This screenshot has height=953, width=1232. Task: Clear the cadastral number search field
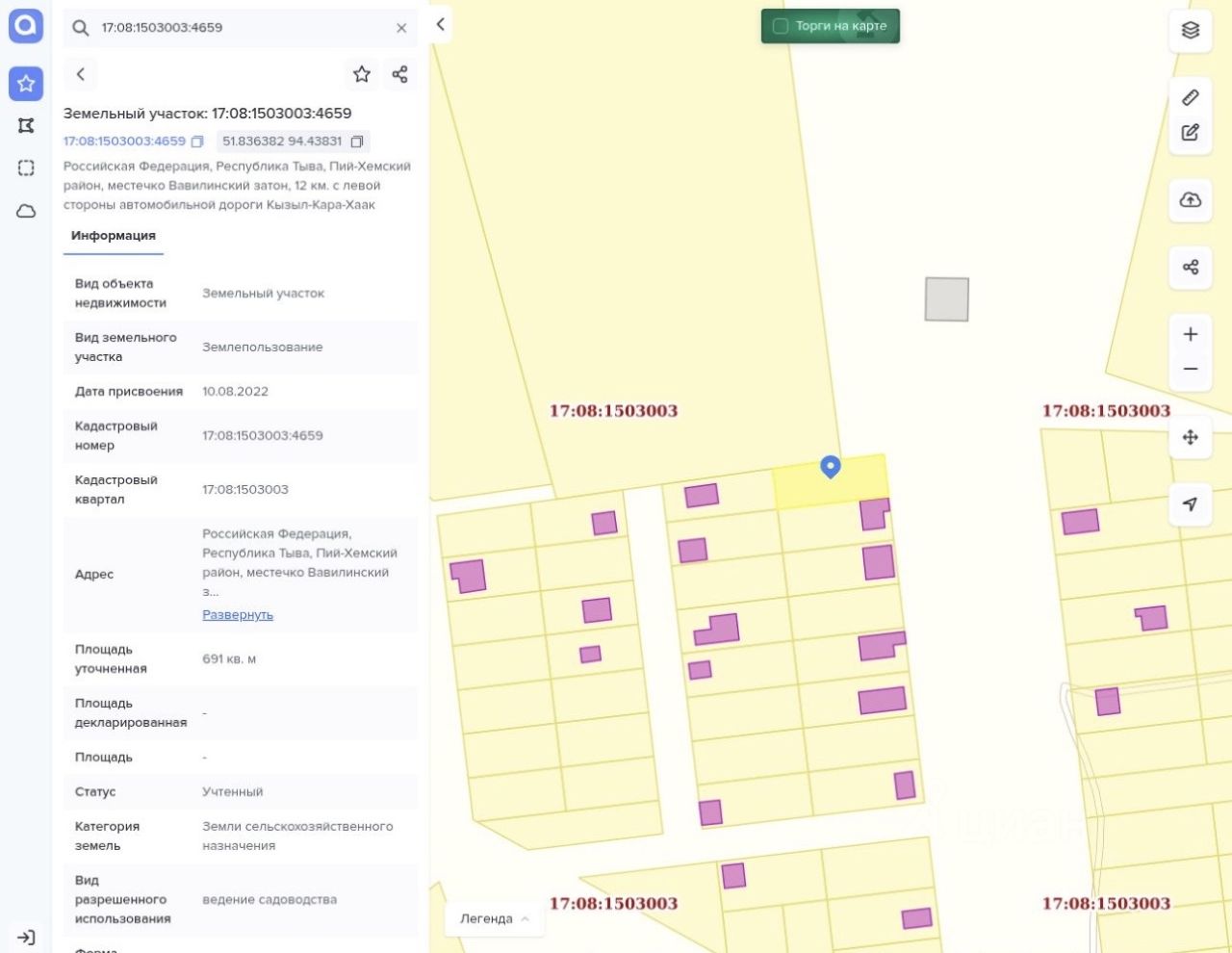401,28
